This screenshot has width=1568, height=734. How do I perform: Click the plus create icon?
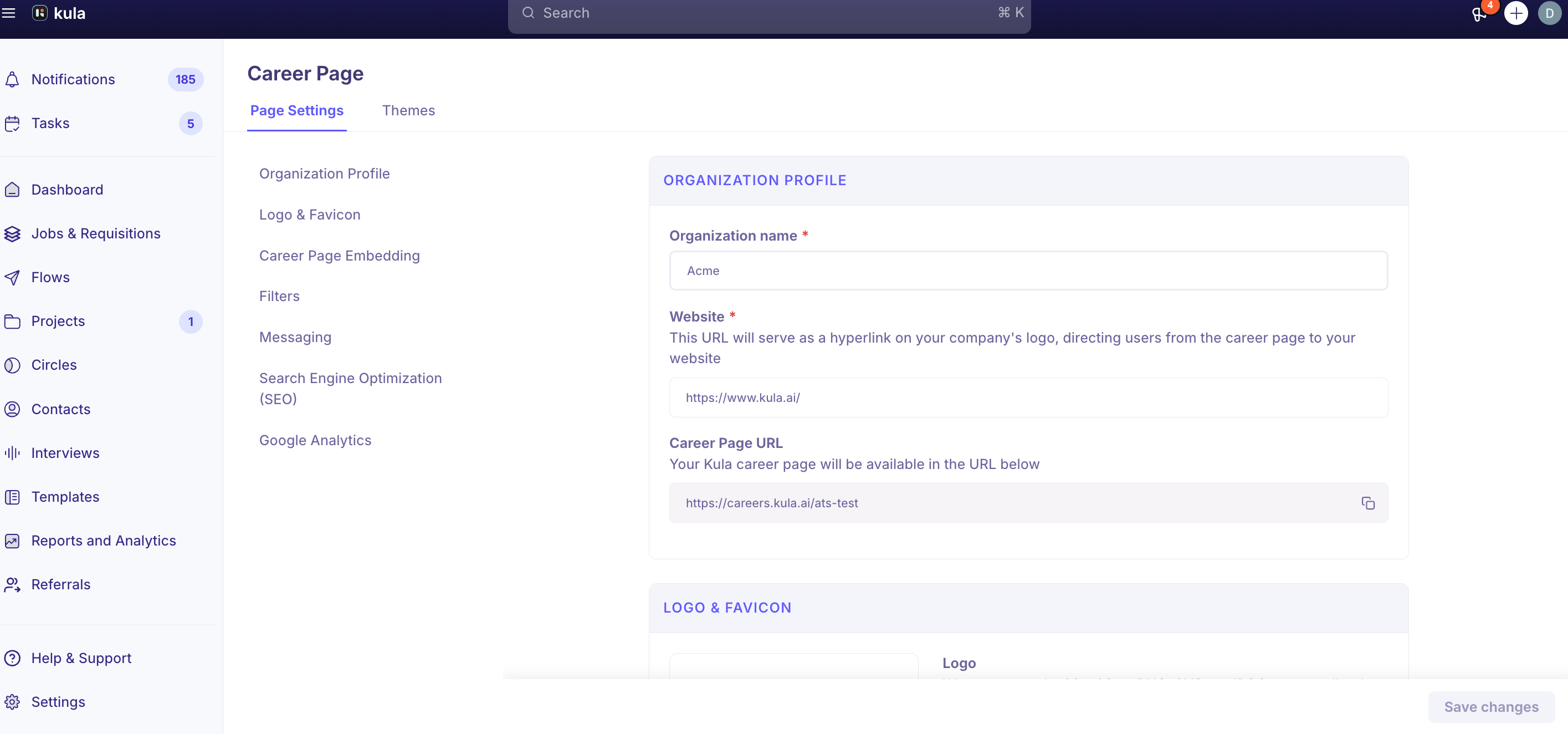tap(1516, 13)
